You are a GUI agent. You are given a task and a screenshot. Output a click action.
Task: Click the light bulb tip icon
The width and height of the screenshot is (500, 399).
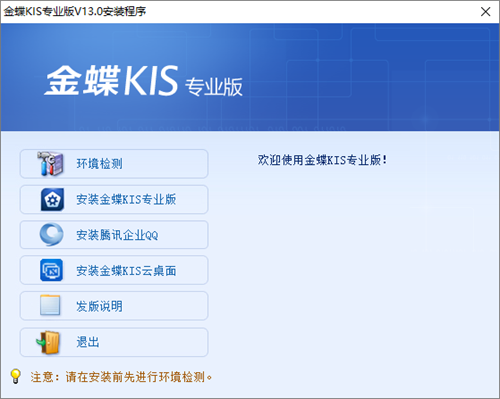(x=16, y=376)
